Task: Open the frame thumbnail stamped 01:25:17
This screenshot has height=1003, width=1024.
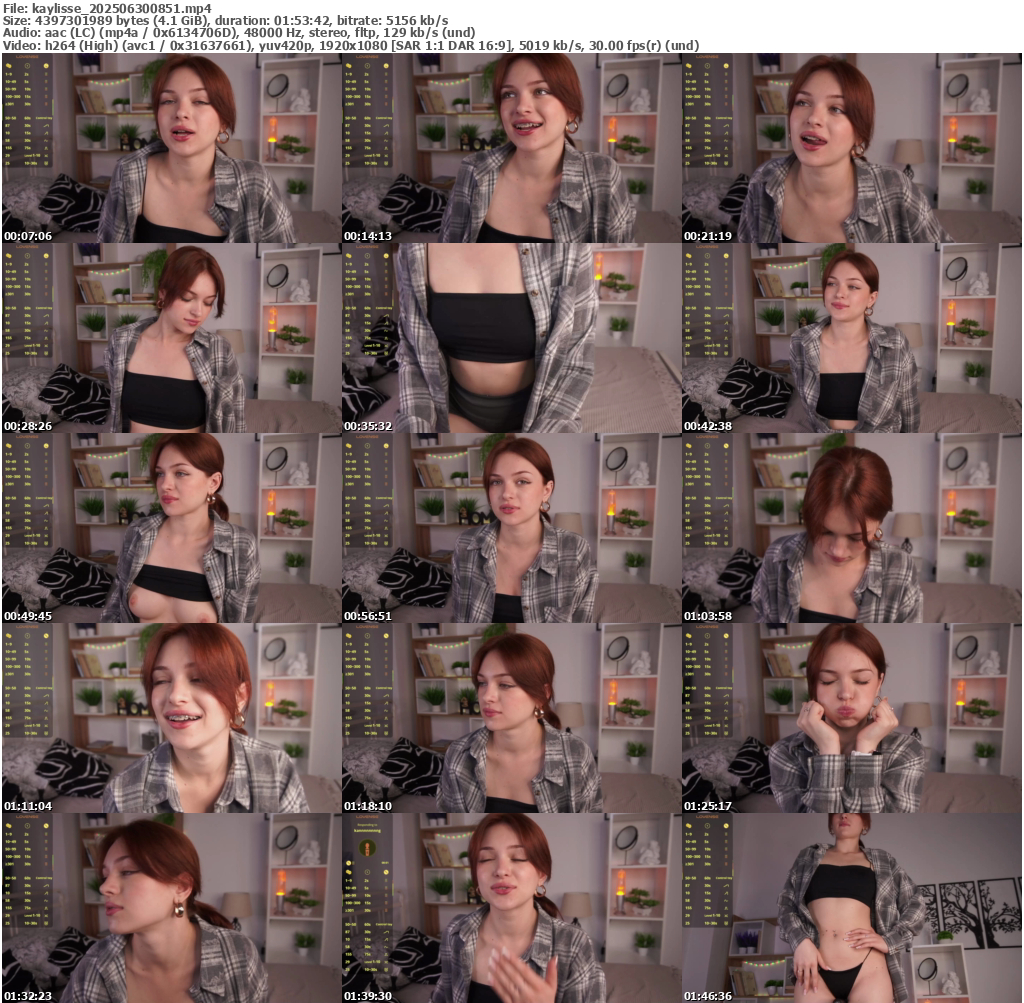Action: pos(852,718)
